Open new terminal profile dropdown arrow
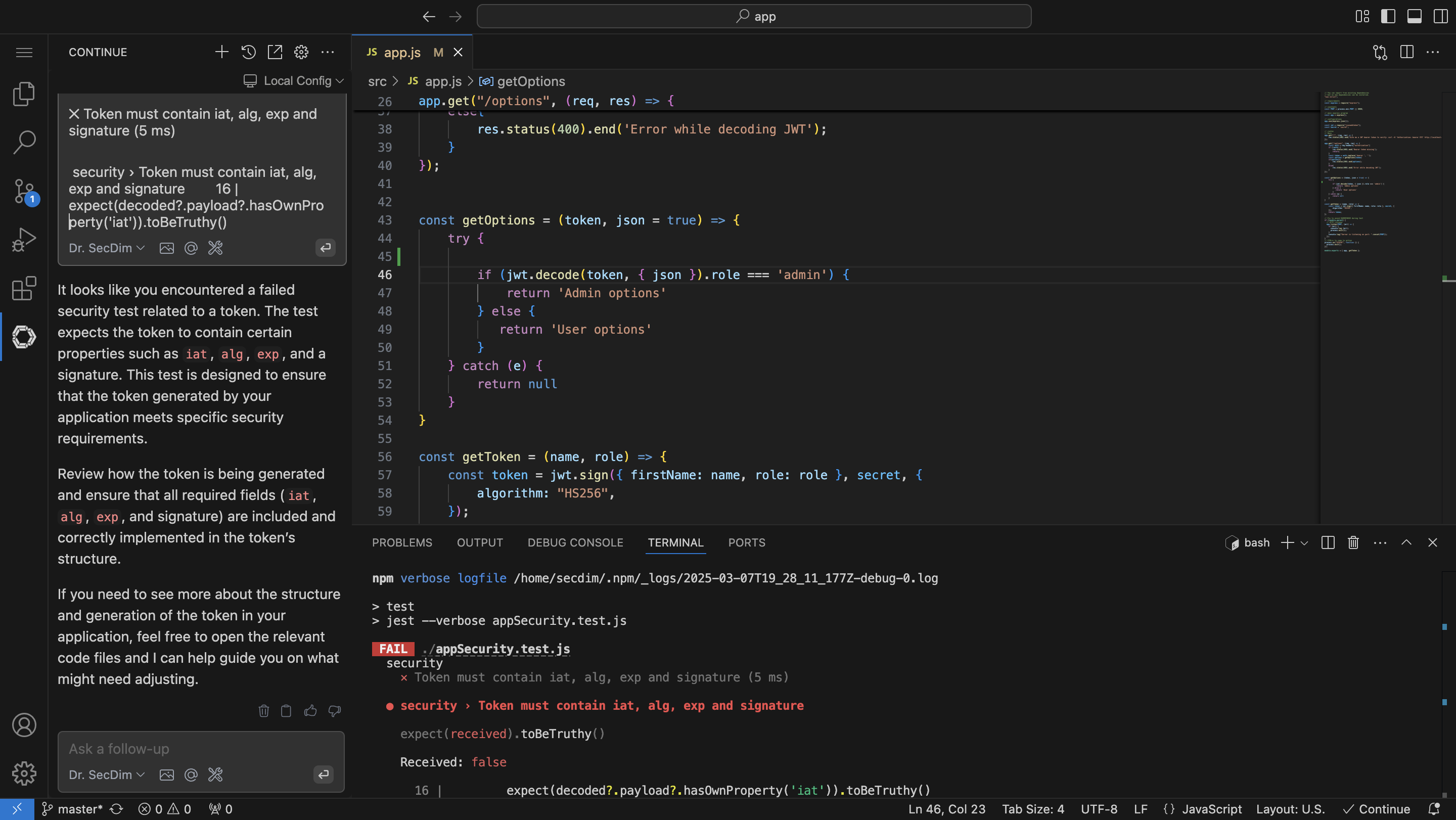This screenshot has height=820, width=1456. [1304, 543]
